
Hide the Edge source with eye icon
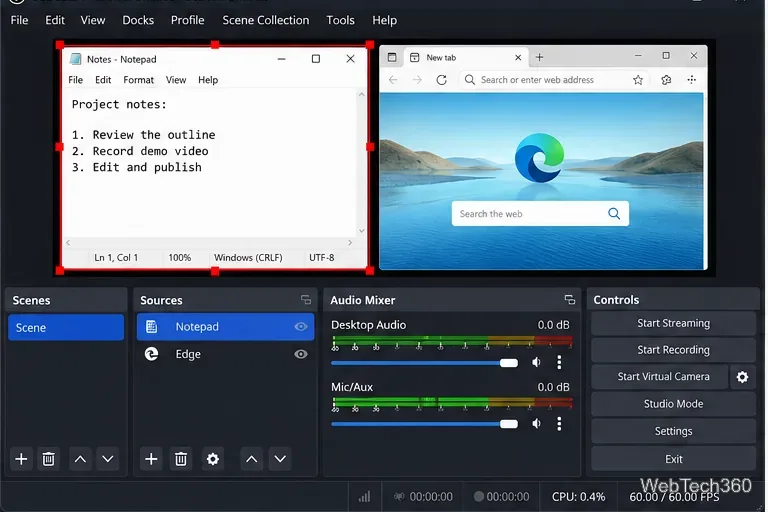click(x=301, y=354)
